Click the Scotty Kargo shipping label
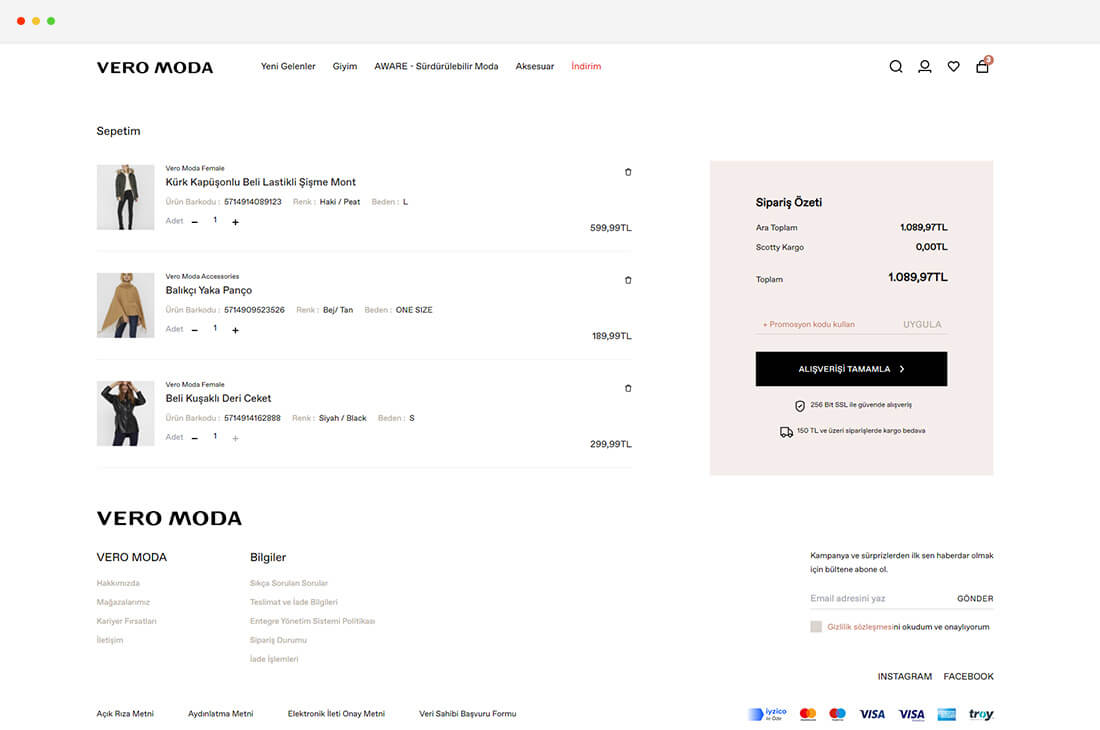Image resolution: width=1100 pixels, height=730 pixels. click(779, 248)
